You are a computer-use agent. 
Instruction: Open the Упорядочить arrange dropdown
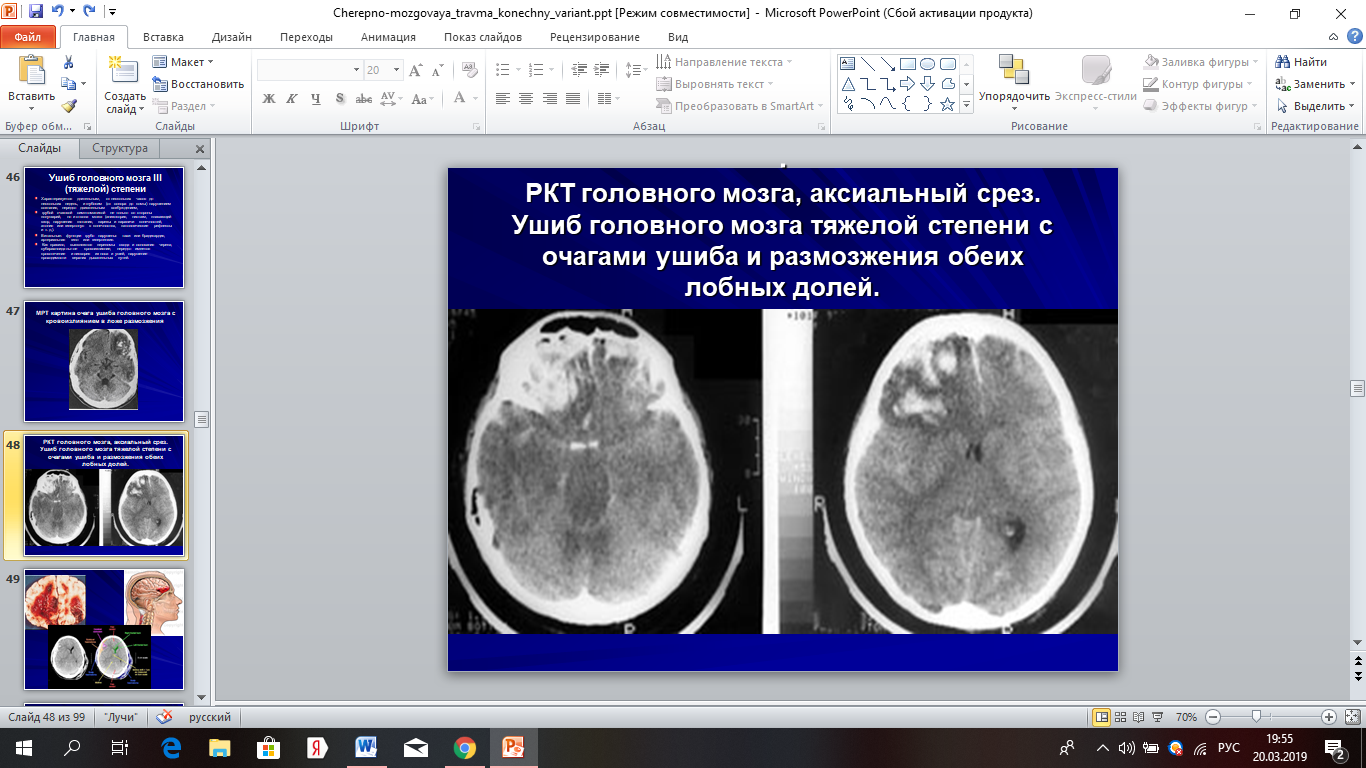coord(1014,83)
